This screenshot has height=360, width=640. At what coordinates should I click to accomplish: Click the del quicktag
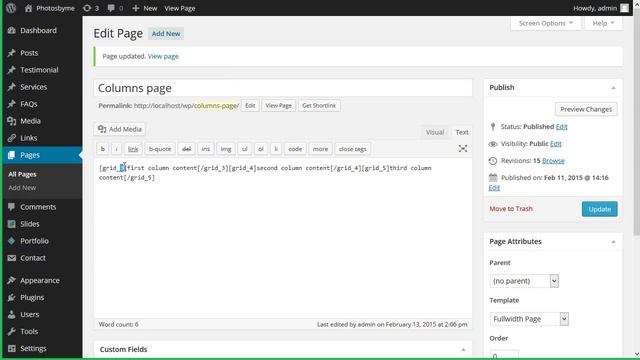(187, 149)
